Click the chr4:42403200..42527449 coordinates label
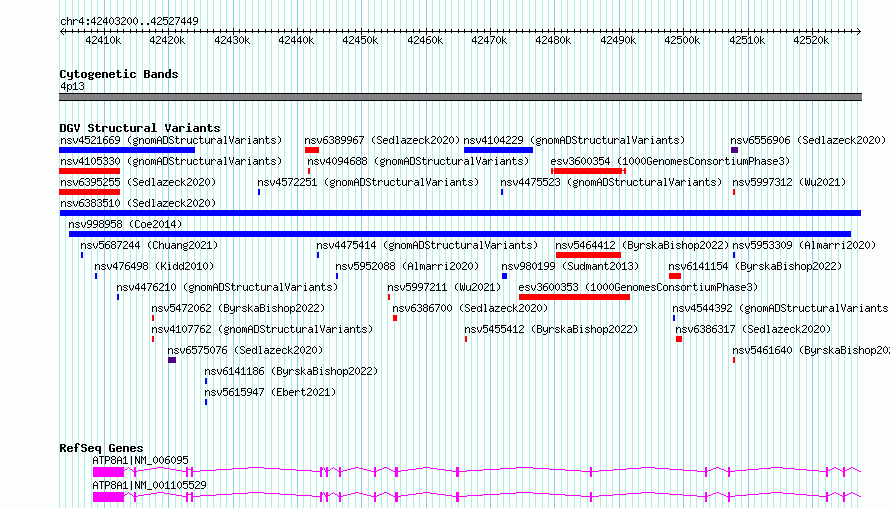Screen dimensions: 890x508 [x=129, y=21]
